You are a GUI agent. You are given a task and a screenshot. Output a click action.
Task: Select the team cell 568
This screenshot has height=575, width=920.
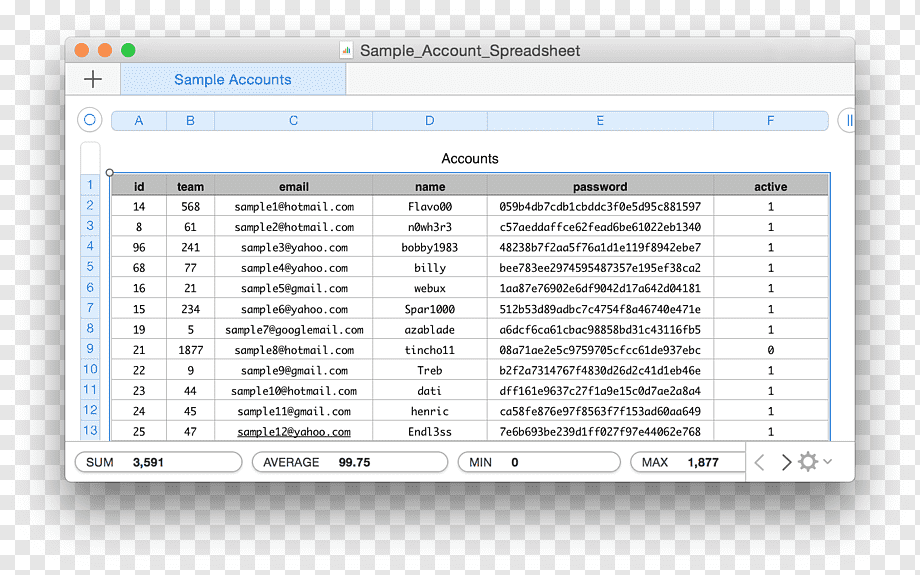[x=191, y=207]
